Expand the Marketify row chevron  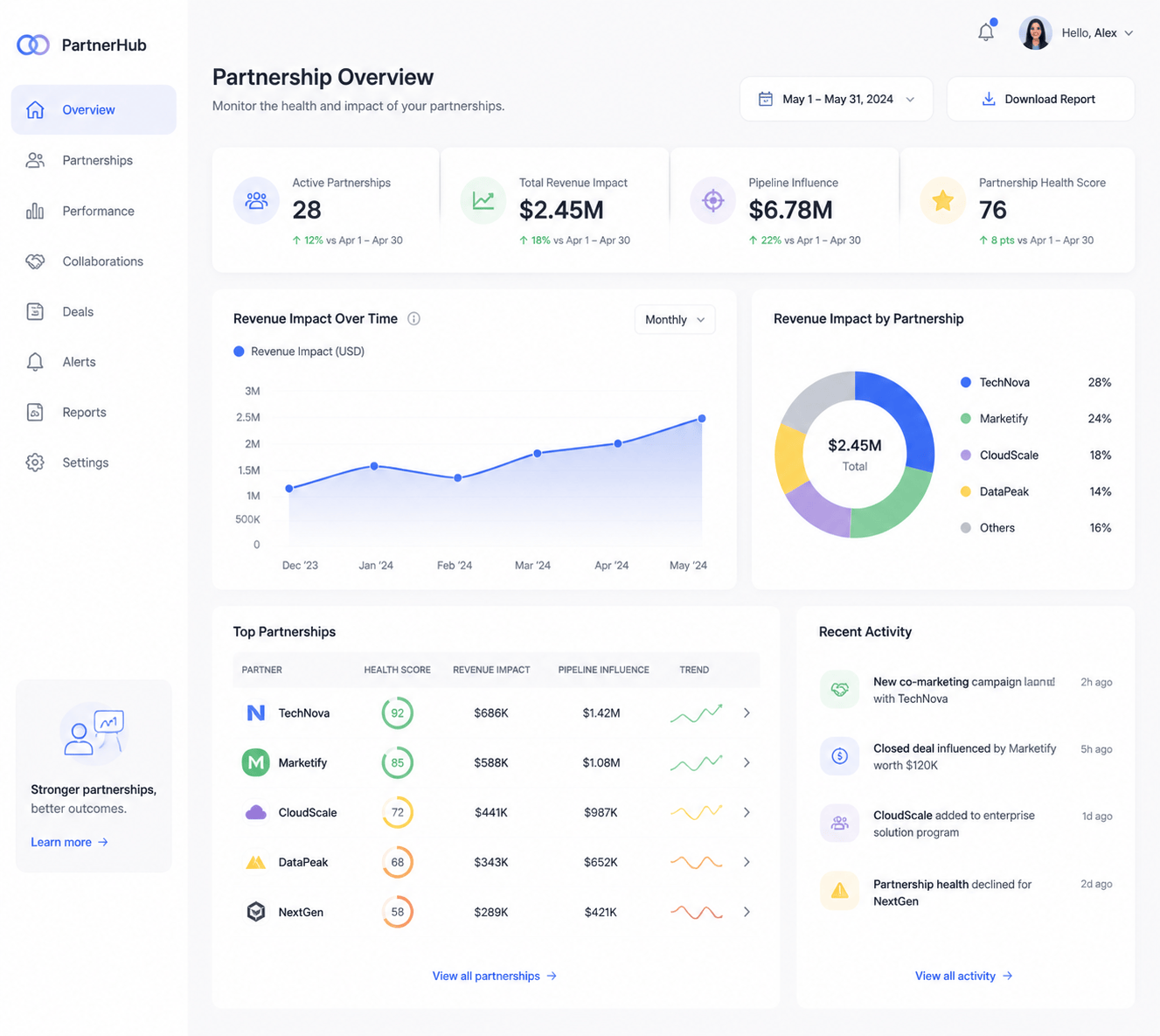747,762
